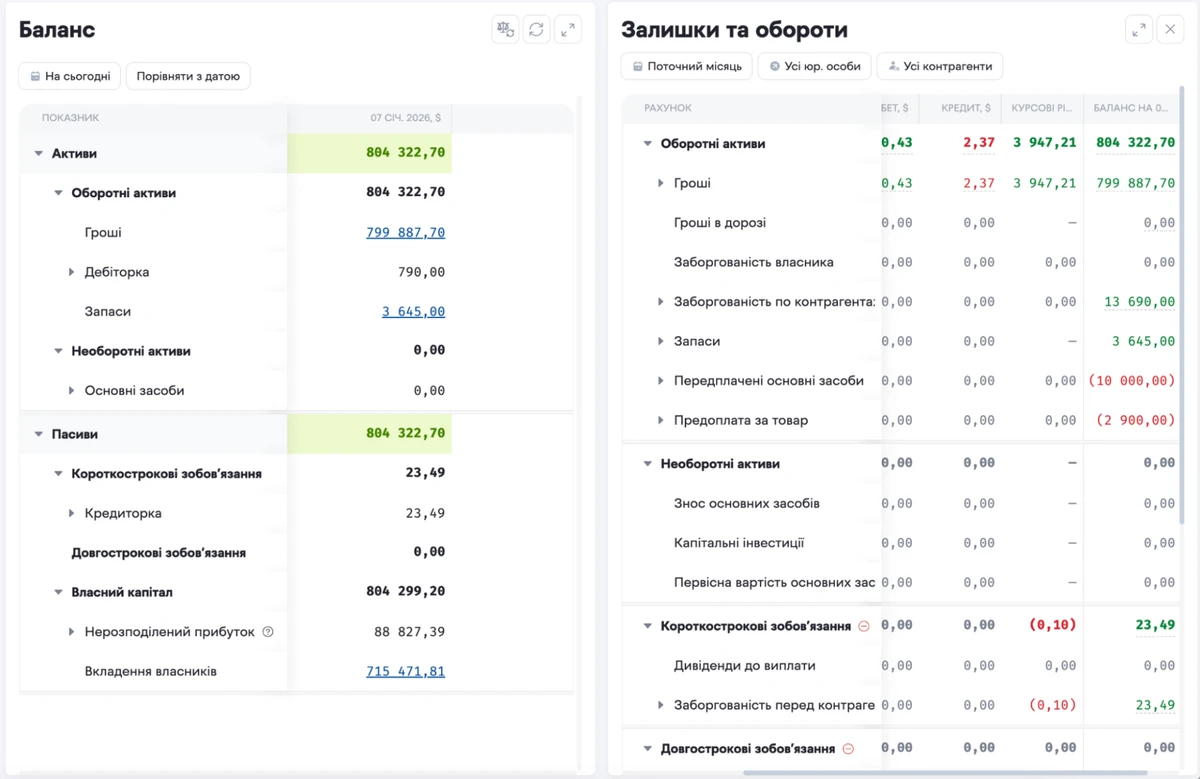
Task: Click help icon next to Нерозподілений прибуток
Action: [267, 632]
